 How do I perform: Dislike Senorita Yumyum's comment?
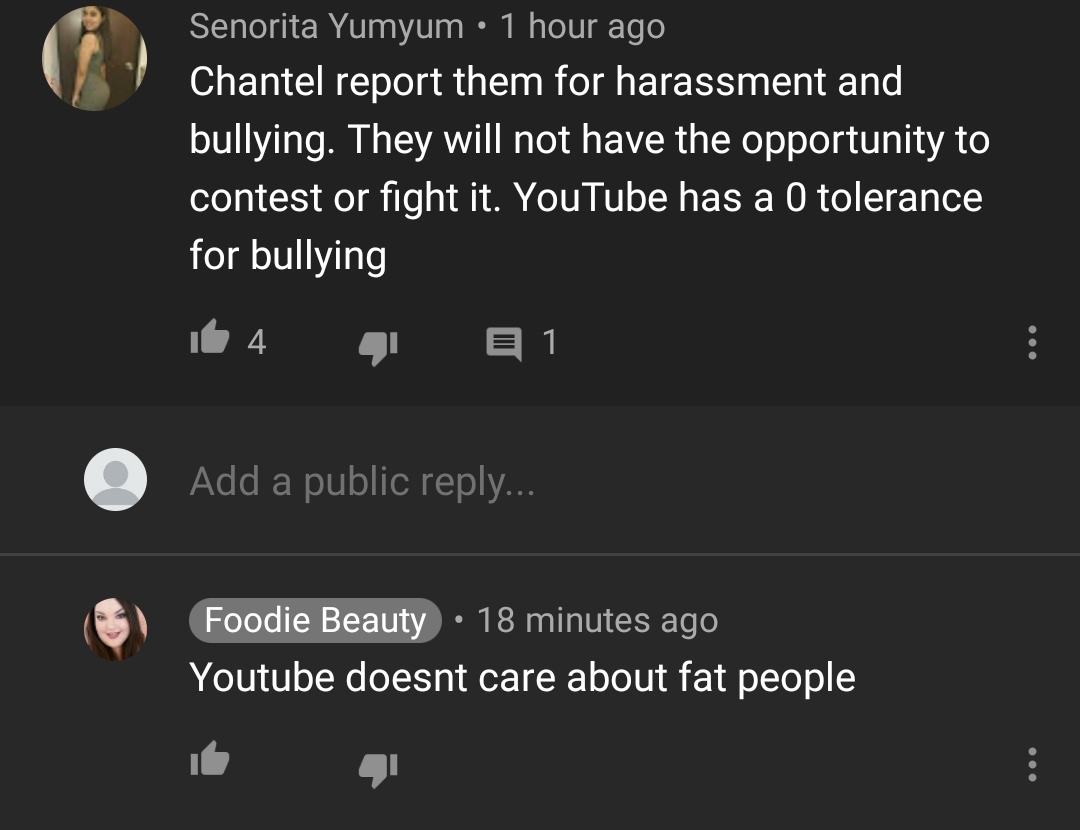(378, 347)
